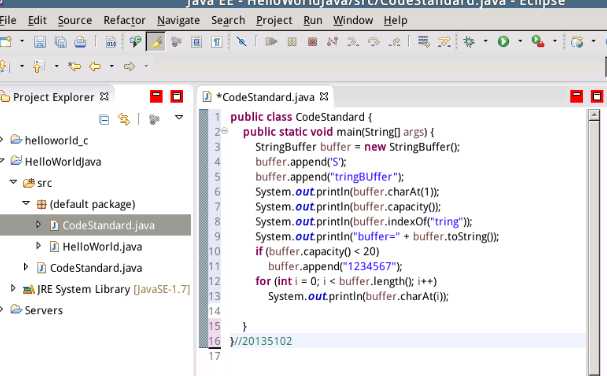Open the Debug configurations dropdown arrow
The image size is (607, 376).
click(485, 41)
